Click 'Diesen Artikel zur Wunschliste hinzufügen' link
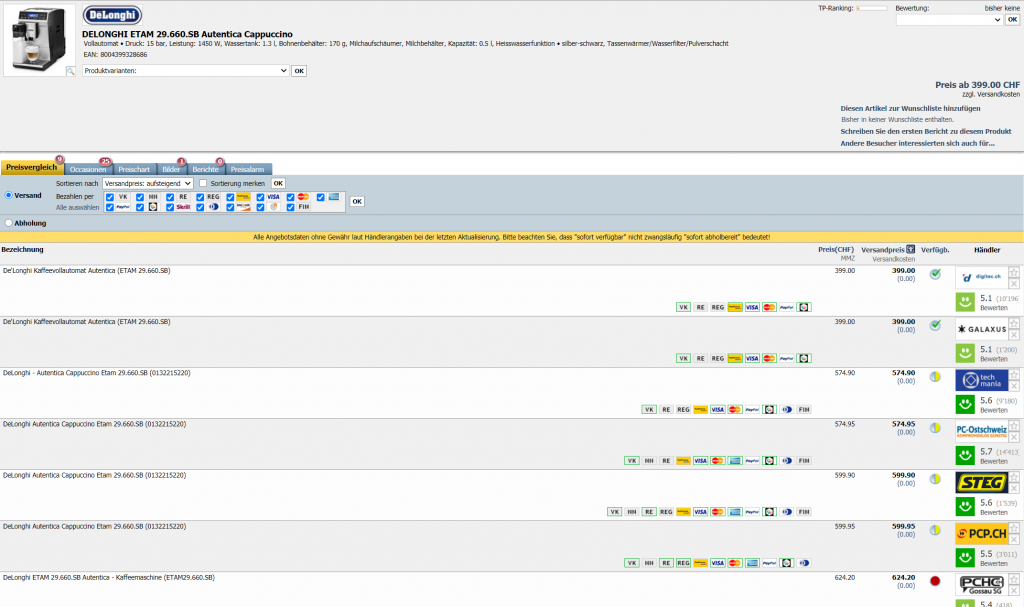The height and width of the screenshot is (607, 1024). coord(910,108)
